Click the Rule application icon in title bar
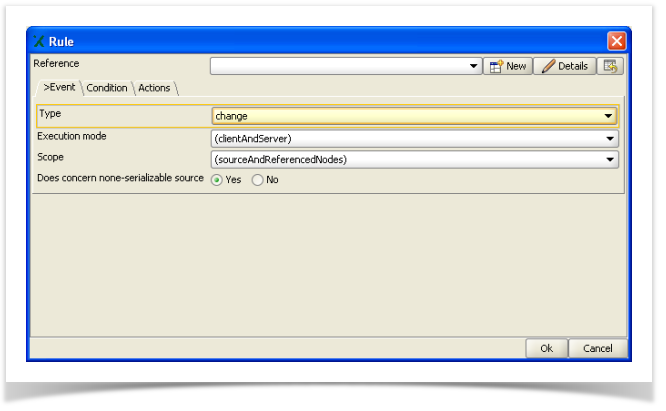666x411 pixels. pos(39,41)
